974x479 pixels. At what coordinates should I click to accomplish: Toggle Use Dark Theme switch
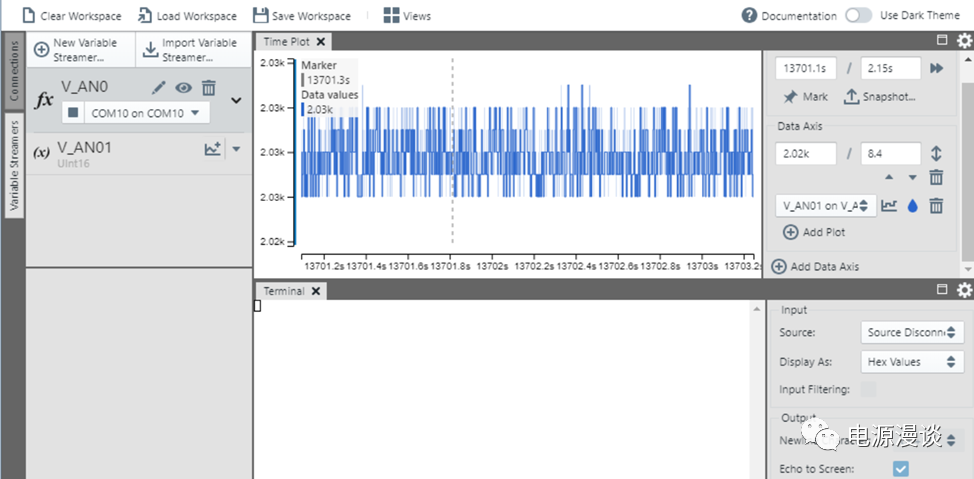click(858, 16)
